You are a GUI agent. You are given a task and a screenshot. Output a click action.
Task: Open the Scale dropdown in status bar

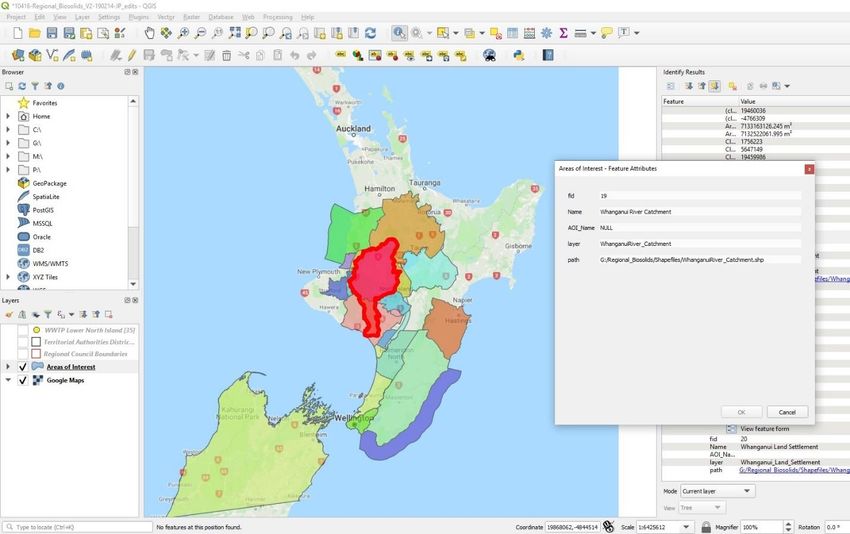(686, 527)
